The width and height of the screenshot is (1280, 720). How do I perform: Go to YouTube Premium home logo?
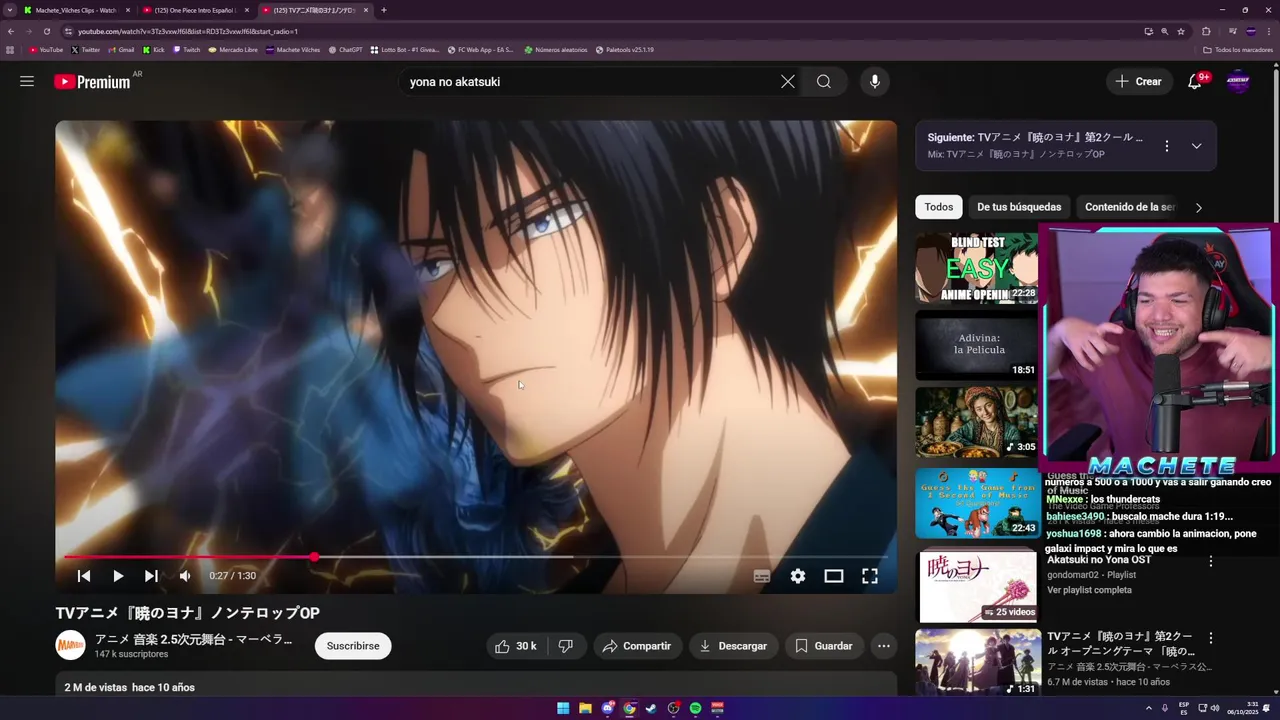pos(92,82)
